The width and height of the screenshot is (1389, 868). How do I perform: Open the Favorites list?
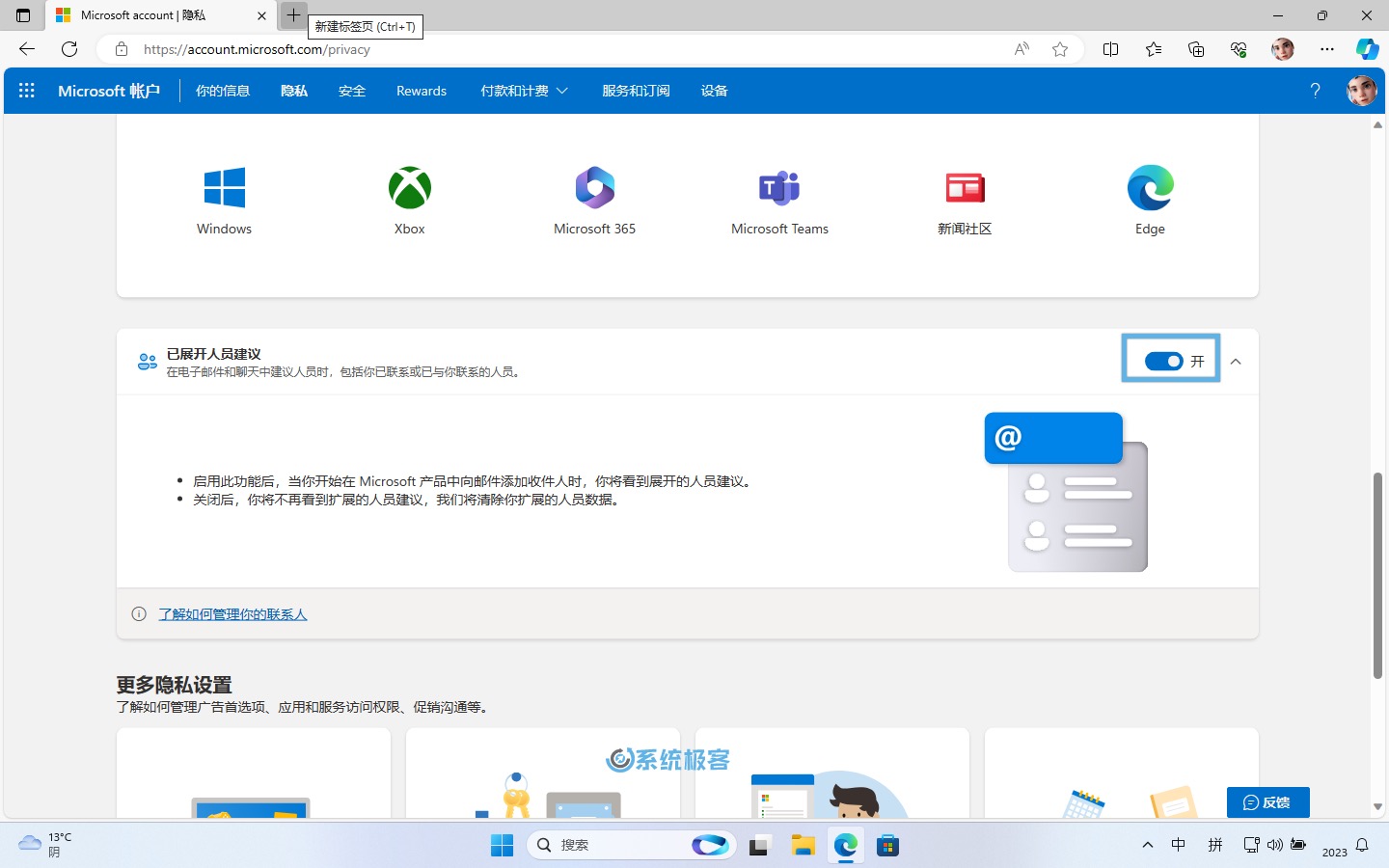point(1154,49)
